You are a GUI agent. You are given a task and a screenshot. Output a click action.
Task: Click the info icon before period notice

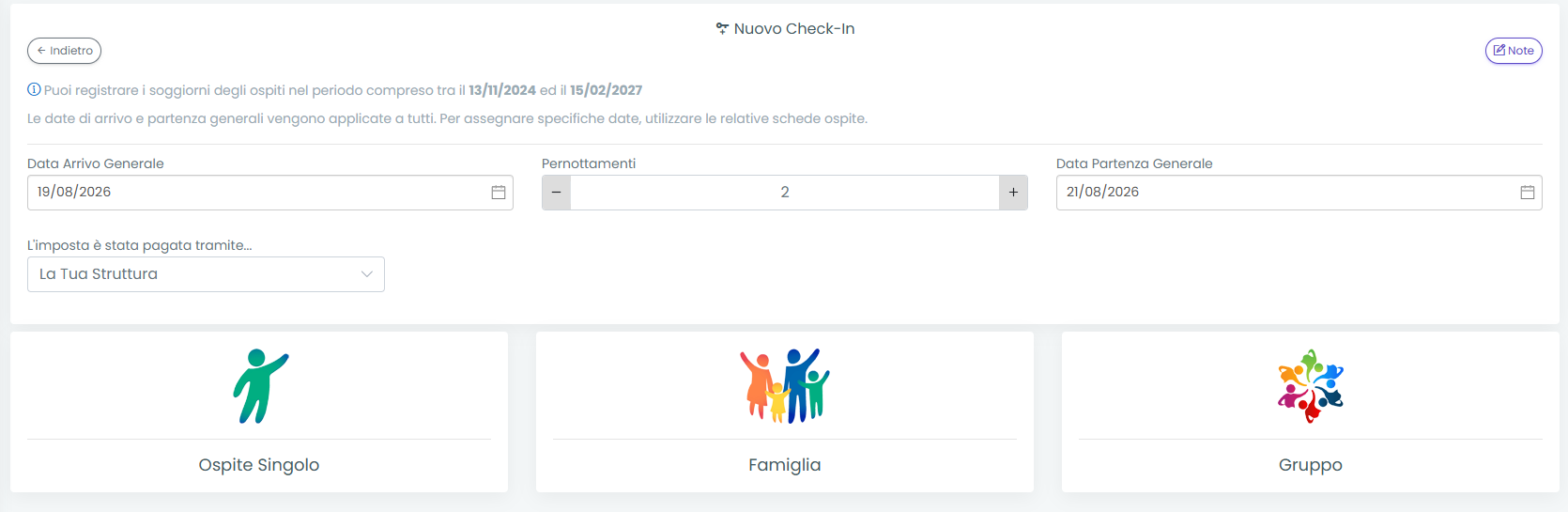[34, 90]
